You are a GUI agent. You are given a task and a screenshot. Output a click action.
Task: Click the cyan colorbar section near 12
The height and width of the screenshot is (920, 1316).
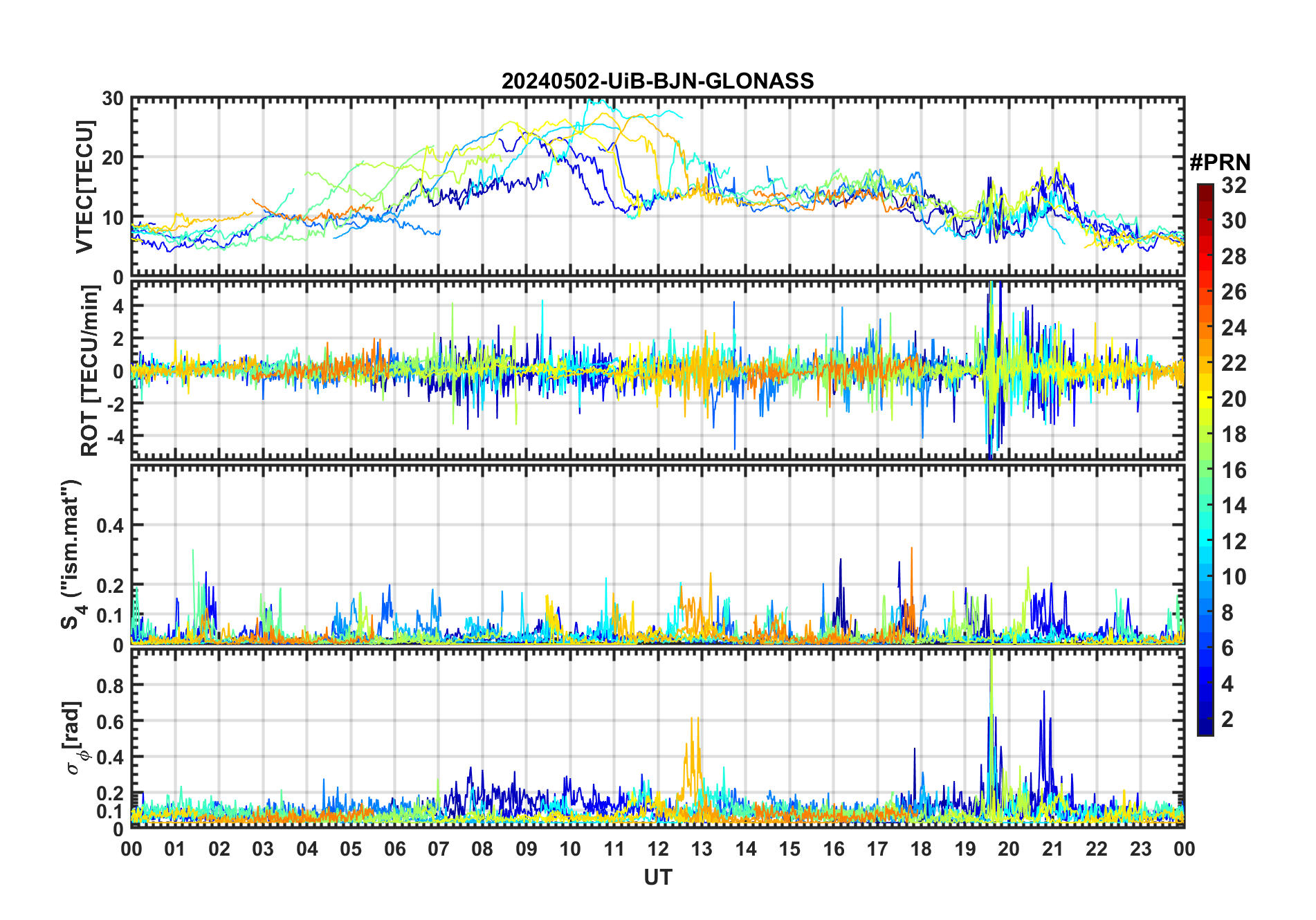[1205, 541]
